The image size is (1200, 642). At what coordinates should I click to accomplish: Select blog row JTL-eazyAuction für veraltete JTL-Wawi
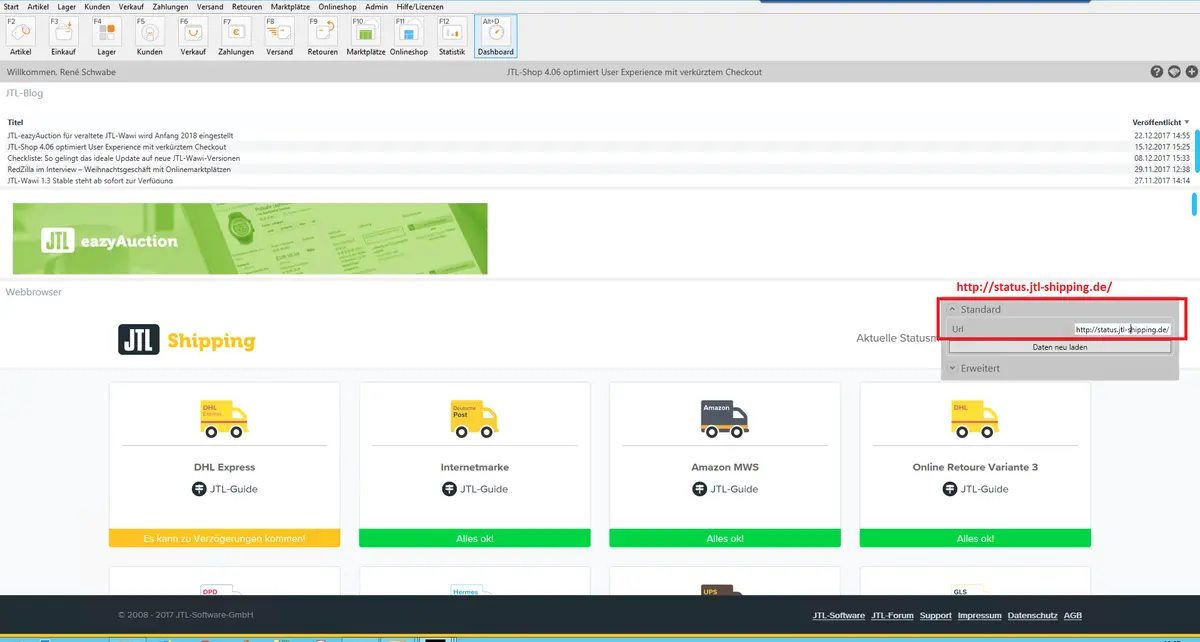598,135
